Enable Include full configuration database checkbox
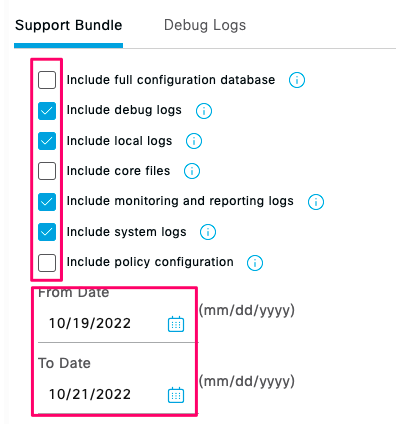The width and height of the screenshot is (396, 424). 47,80
